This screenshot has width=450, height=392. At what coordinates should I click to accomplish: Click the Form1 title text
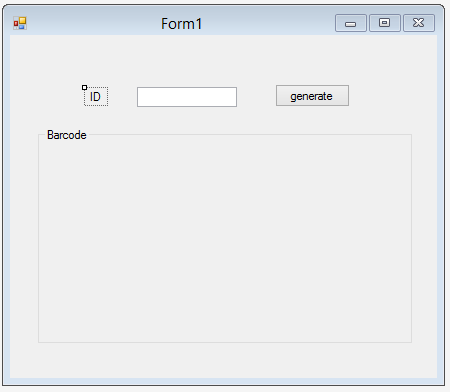tap(182, 24)
